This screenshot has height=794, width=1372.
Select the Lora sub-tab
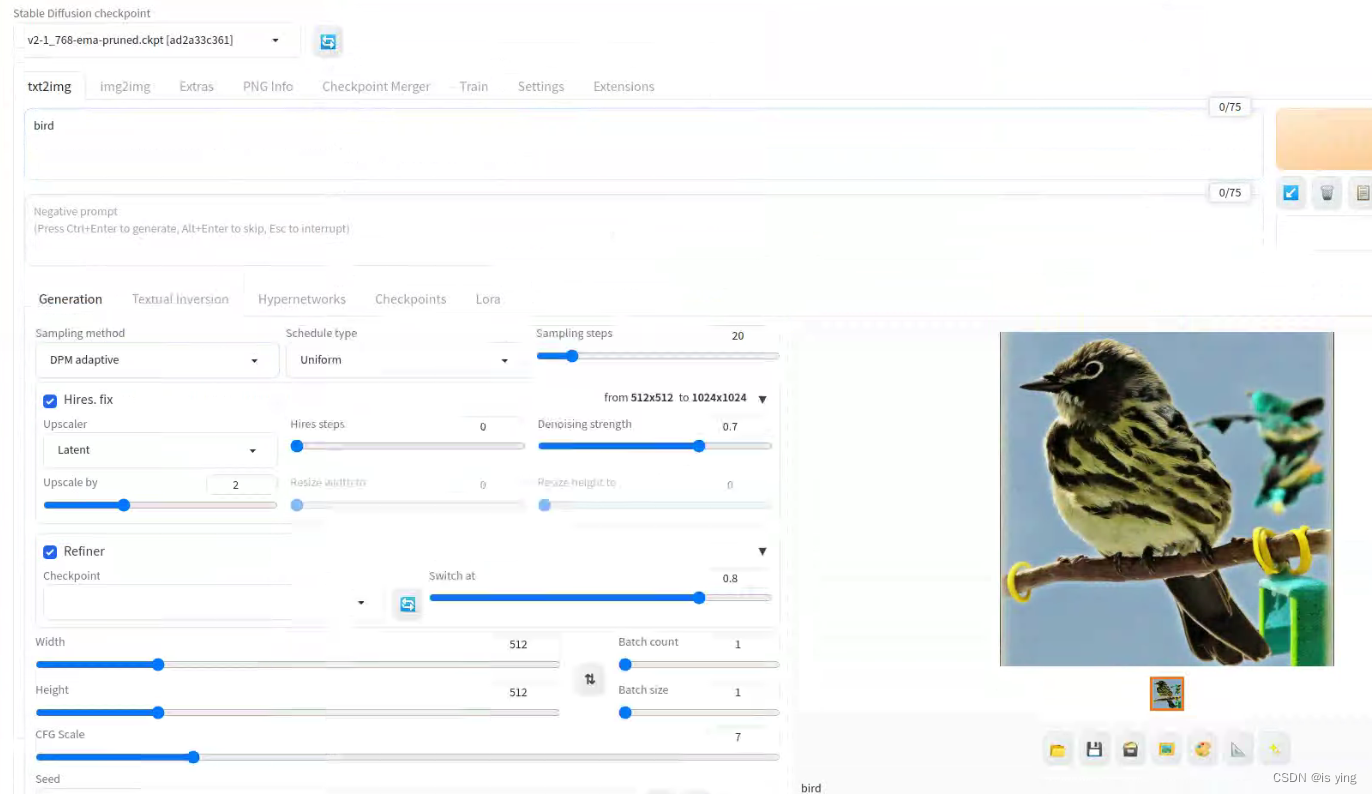[488, 299]
